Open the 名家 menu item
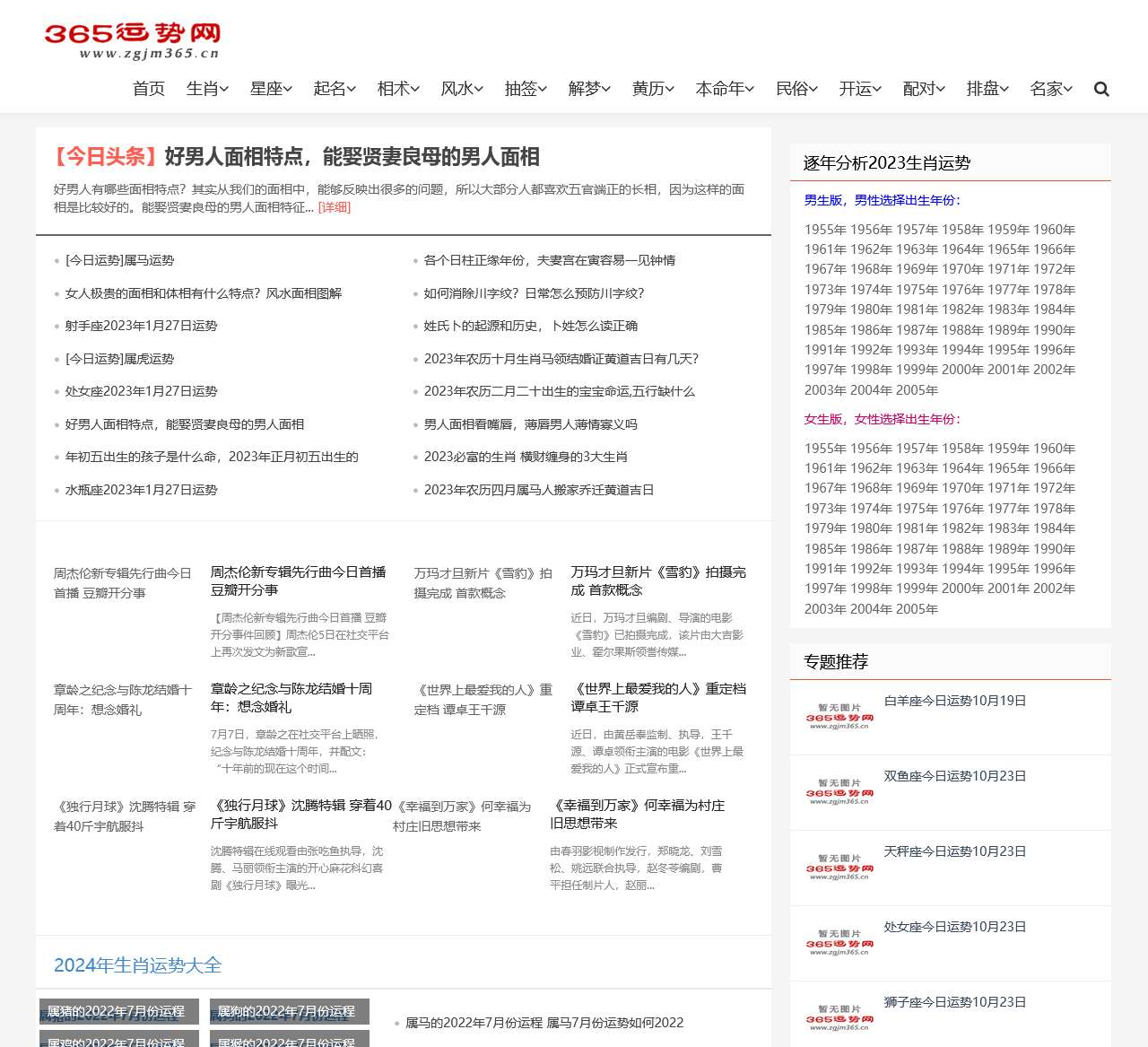Viewport: 1148px width, 1047px height. [1051, 89]
